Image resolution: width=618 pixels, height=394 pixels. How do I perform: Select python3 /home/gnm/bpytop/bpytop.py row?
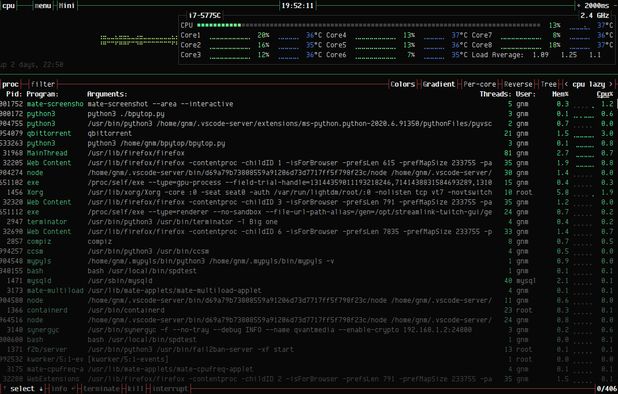[307, 143]
